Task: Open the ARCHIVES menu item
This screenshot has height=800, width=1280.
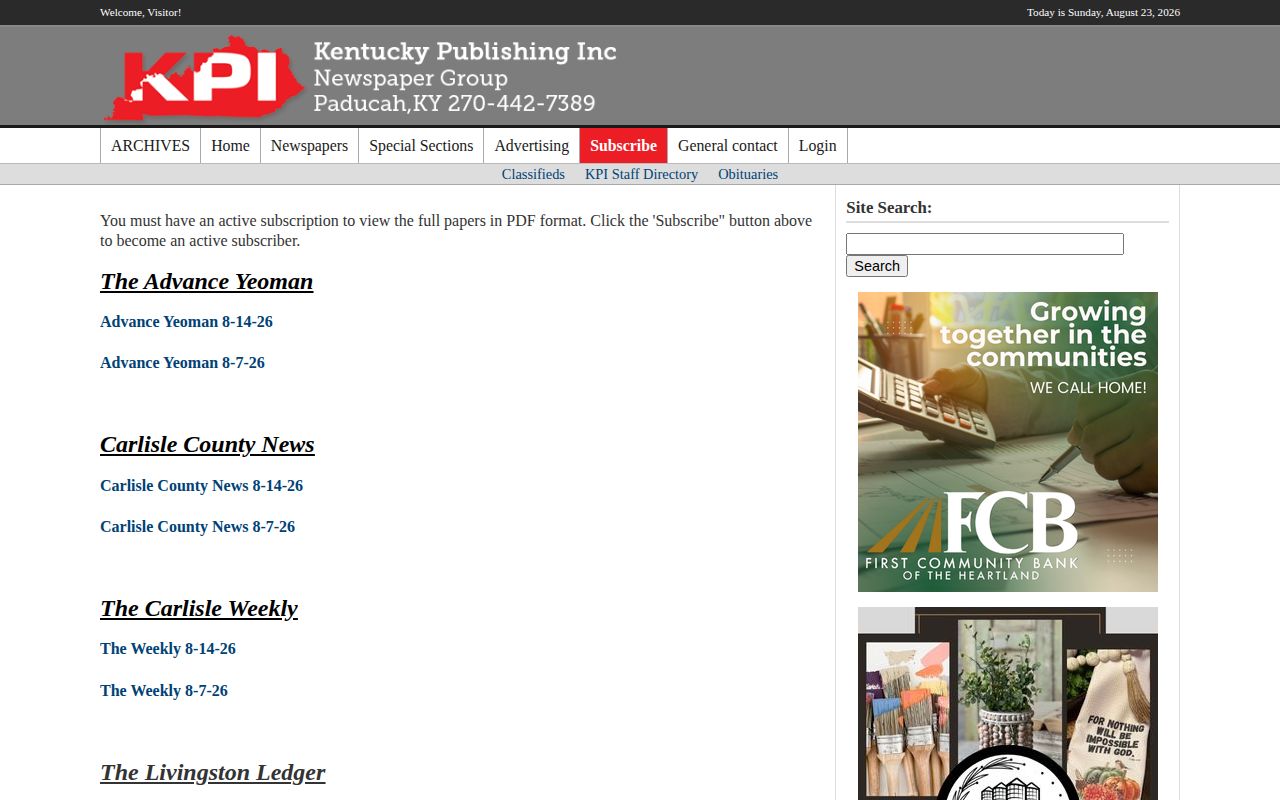Action: click(150, 146)
